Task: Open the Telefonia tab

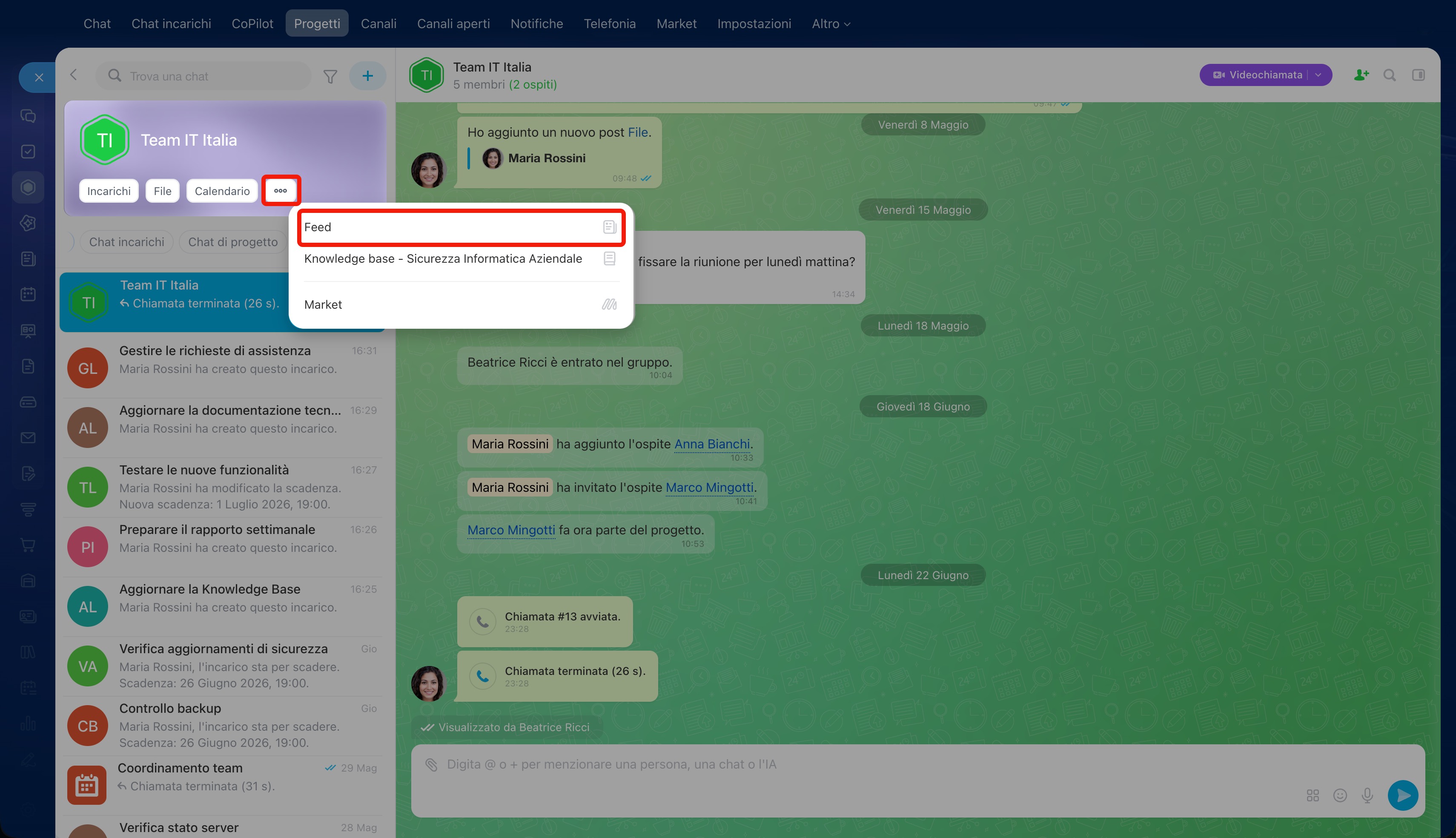Action: (x=610, y=23)
